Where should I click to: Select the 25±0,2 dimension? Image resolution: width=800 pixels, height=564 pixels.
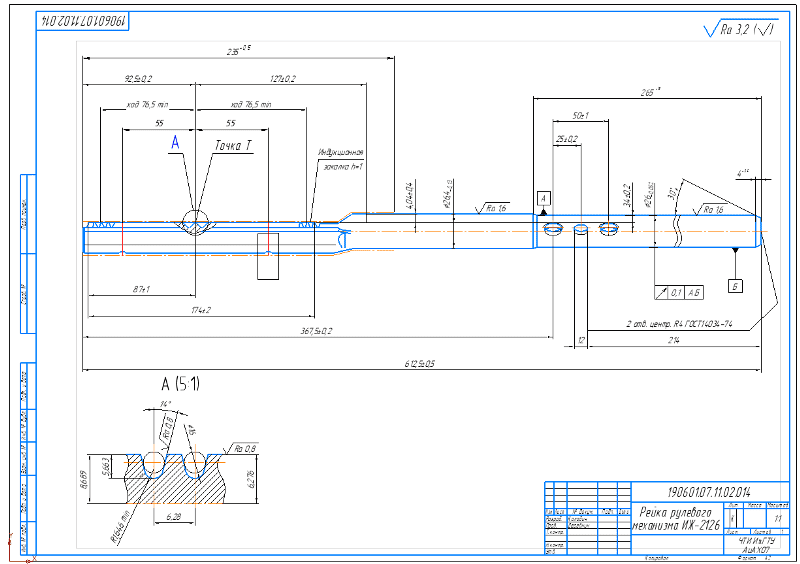566,139
